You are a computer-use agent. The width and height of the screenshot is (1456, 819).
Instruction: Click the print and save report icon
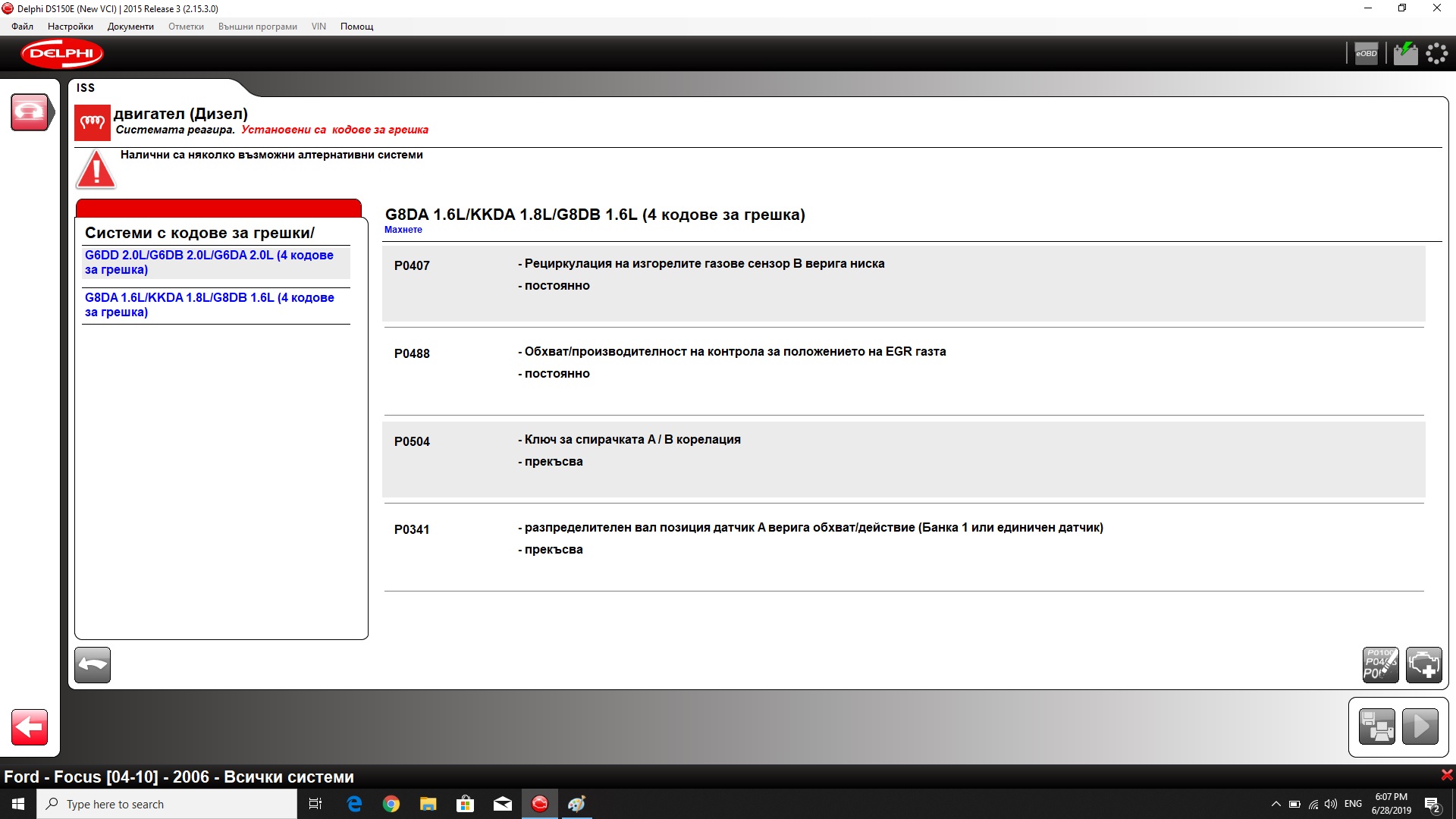(x=1376, y=726)
